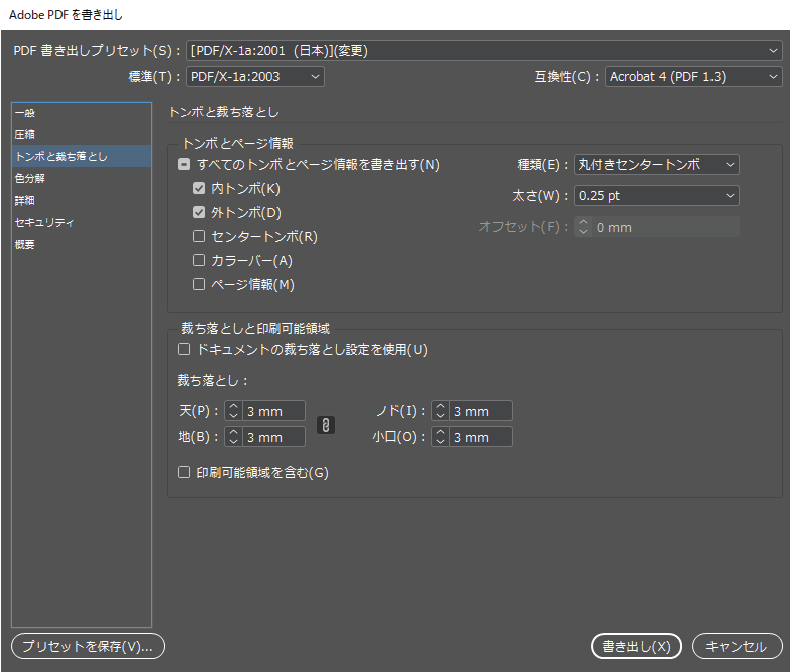The width and height of the screenshot is (790, 672).
Task: Check ドキュメントの裁ち落とし設定を使用(U)
Action: click(184, 349)
